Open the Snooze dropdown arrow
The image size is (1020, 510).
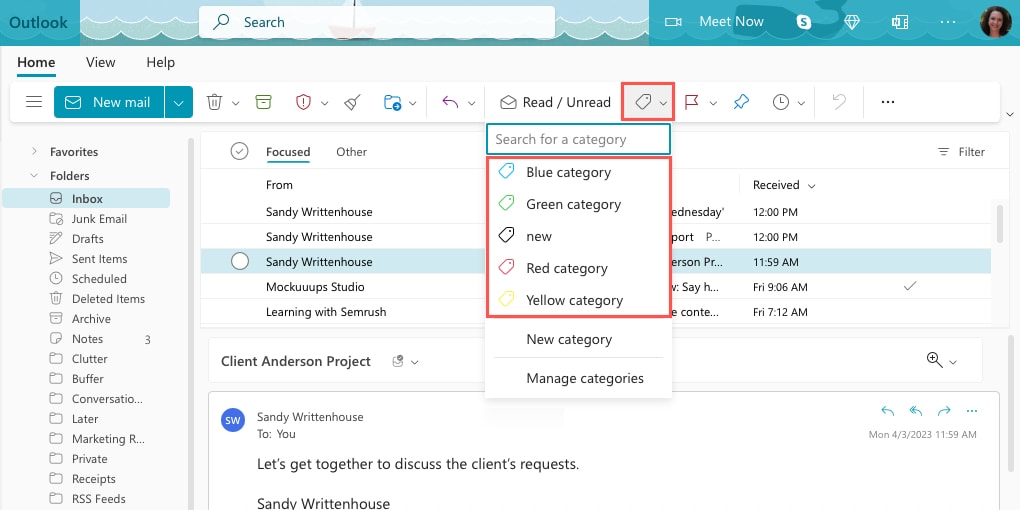point(801,103)
